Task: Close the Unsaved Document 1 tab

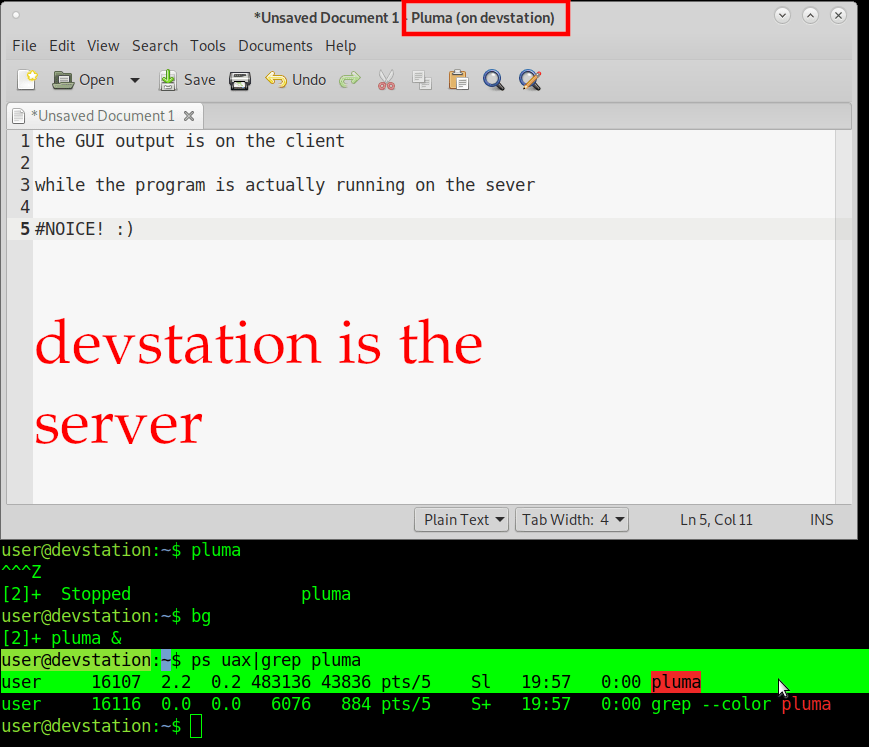Action: click(x=189, y=115)
